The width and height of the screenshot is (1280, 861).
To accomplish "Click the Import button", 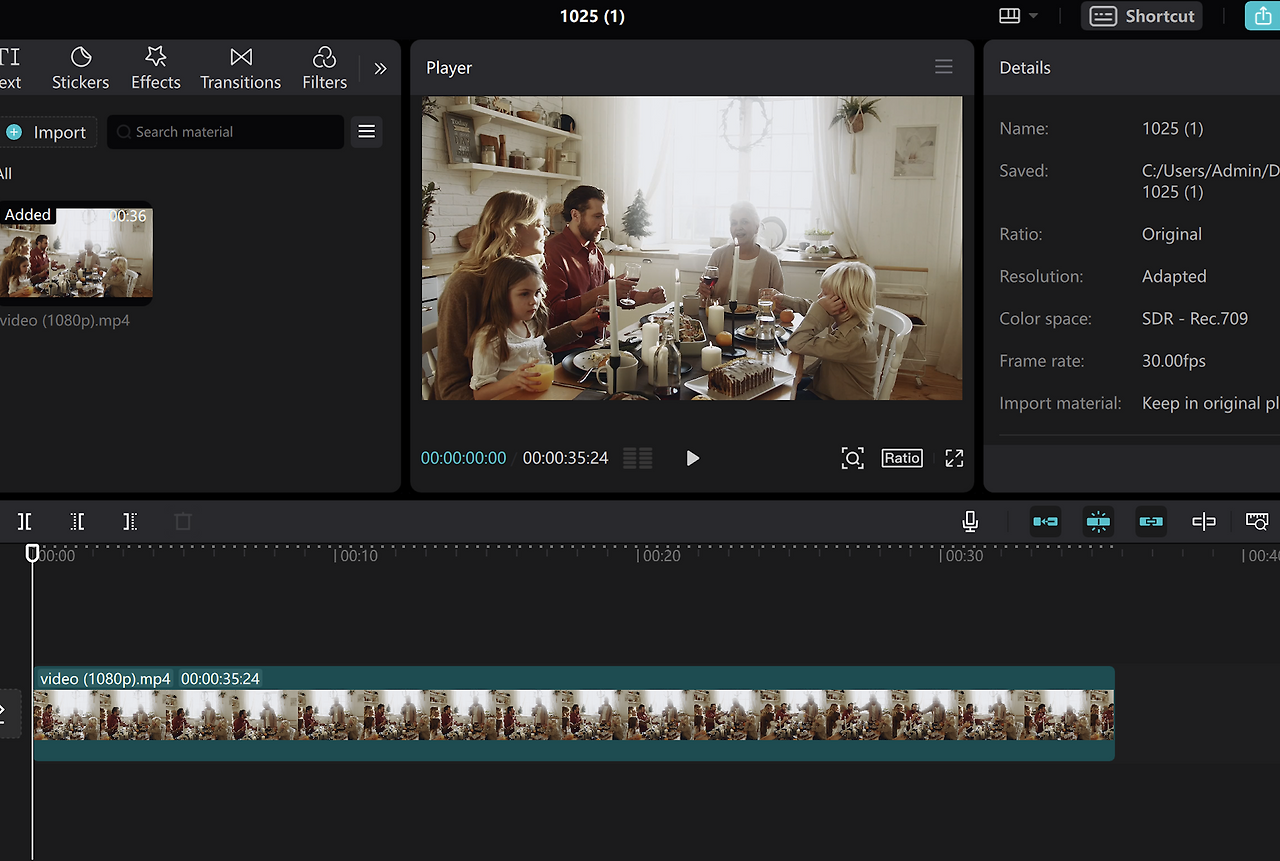I will click(48, 132).
